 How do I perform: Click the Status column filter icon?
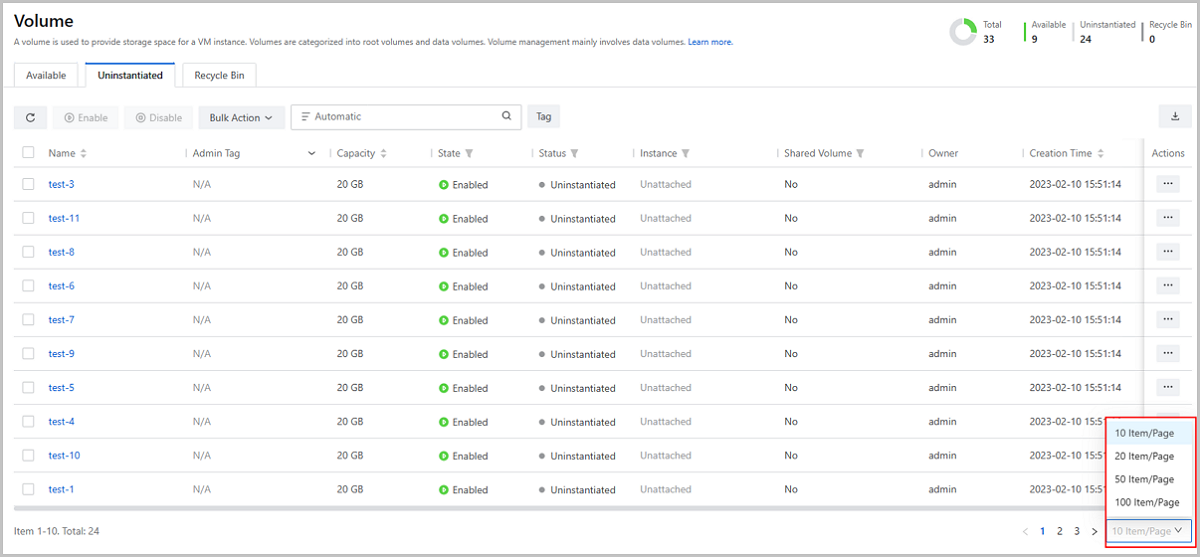tap(574, 154)
